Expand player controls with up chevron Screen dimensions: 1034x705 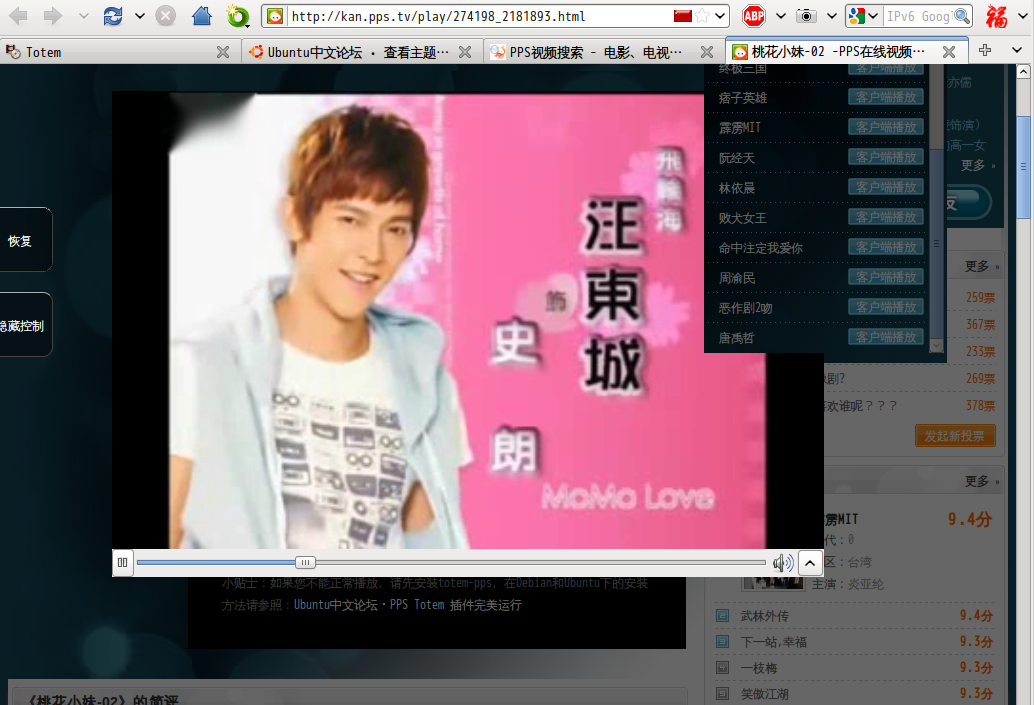(810, 563)
